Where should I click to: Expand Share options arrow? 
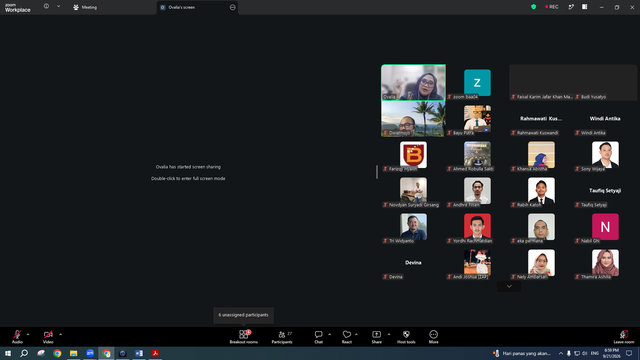point(389,334)
